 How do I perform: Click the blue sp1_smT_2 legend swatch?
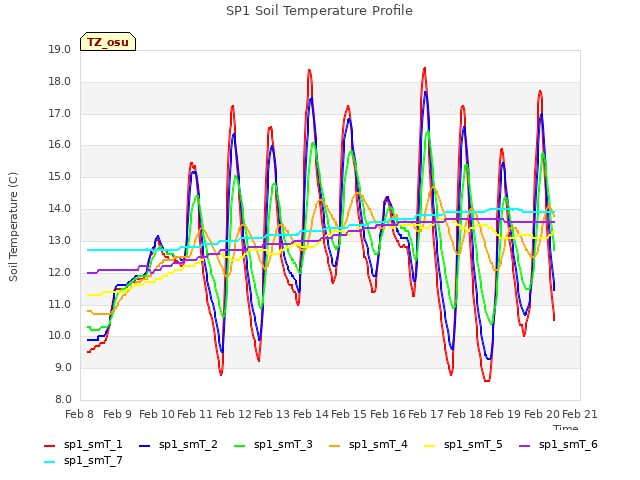point(144,446)
